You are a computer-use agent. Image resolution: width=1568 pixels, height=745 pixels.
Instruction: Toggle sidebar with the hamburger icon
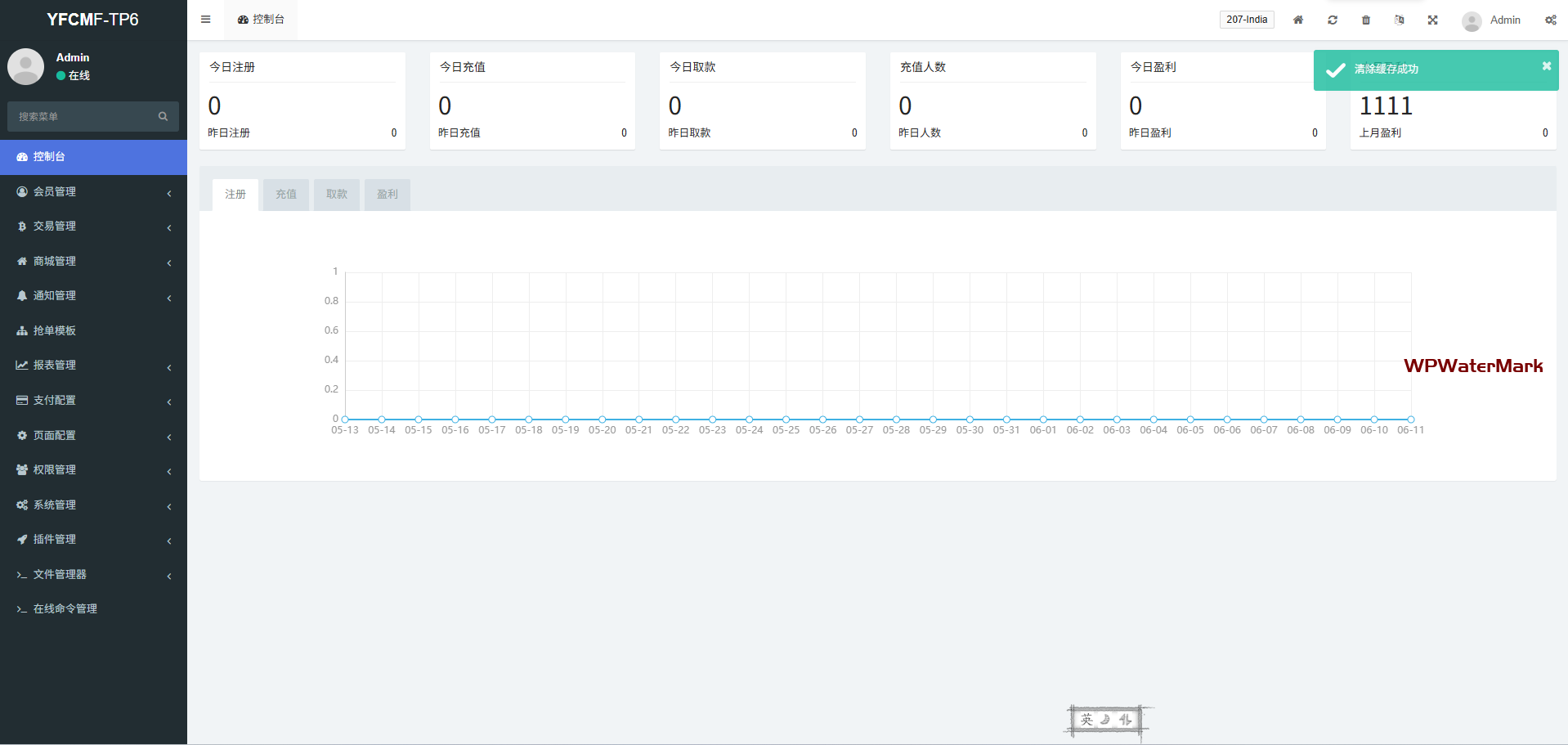point(205,20)
